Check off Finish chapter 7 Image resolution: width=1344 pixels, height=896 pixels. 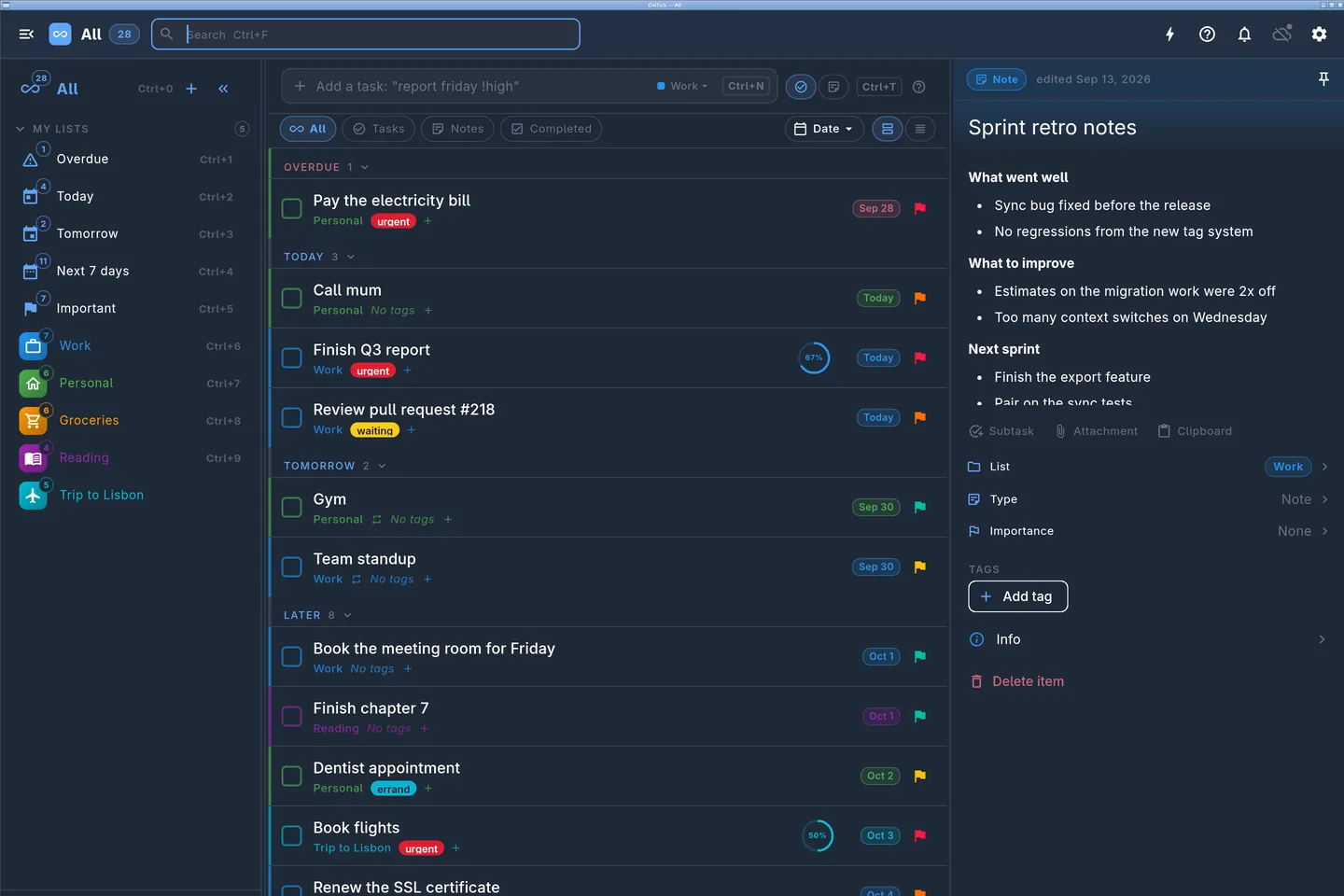point(292,716)
